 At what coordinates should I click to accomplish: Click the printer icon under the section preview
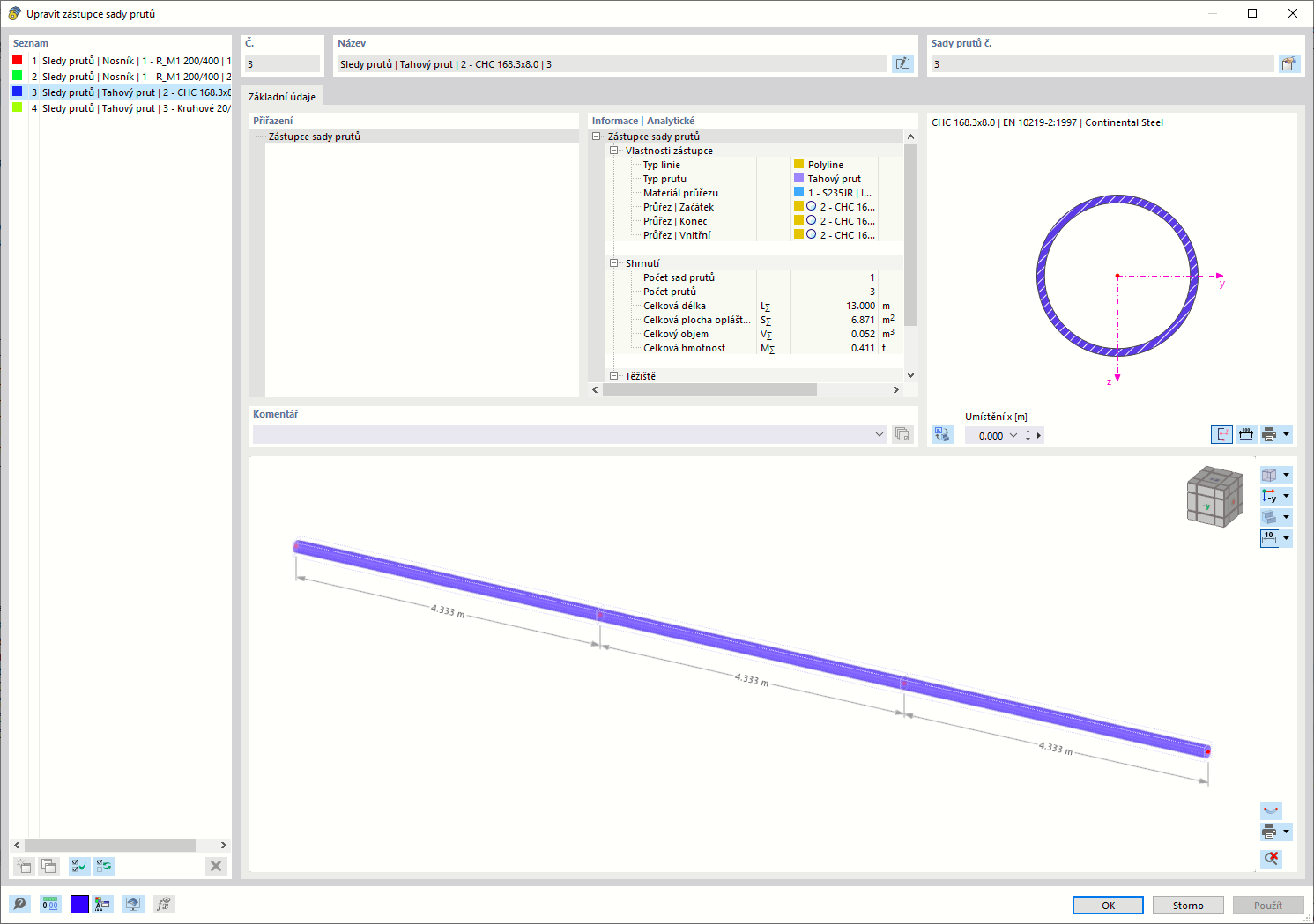click(1269, 434)
